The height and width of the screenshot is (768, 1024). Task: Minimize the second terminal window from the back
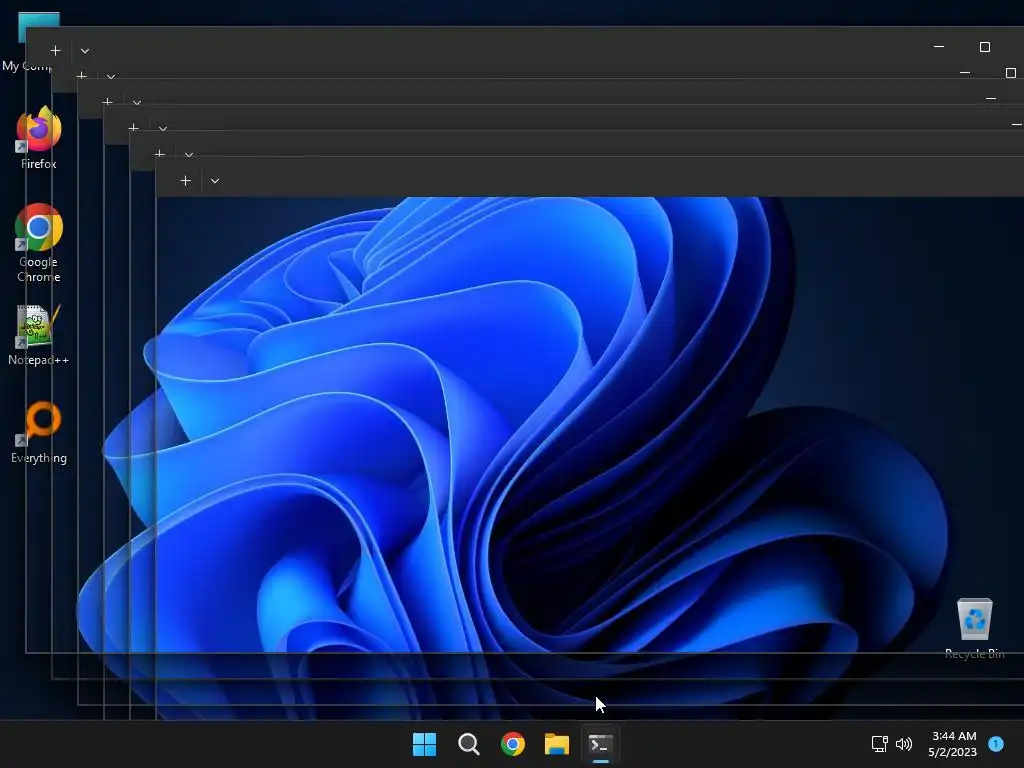tap(965, 72)
